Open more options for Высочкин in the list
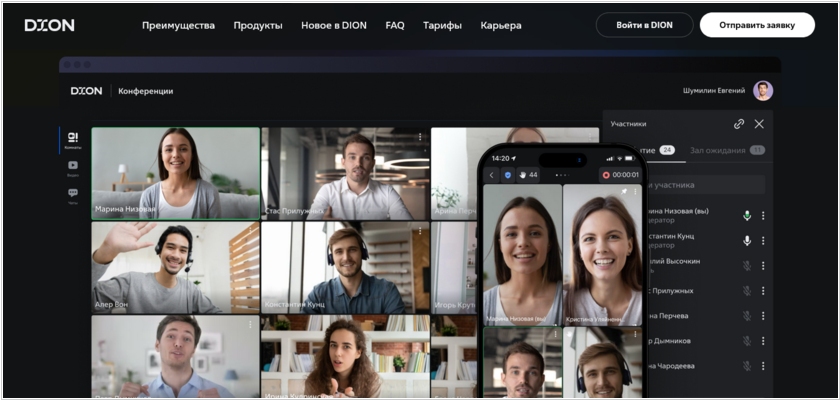 point(763,266)
